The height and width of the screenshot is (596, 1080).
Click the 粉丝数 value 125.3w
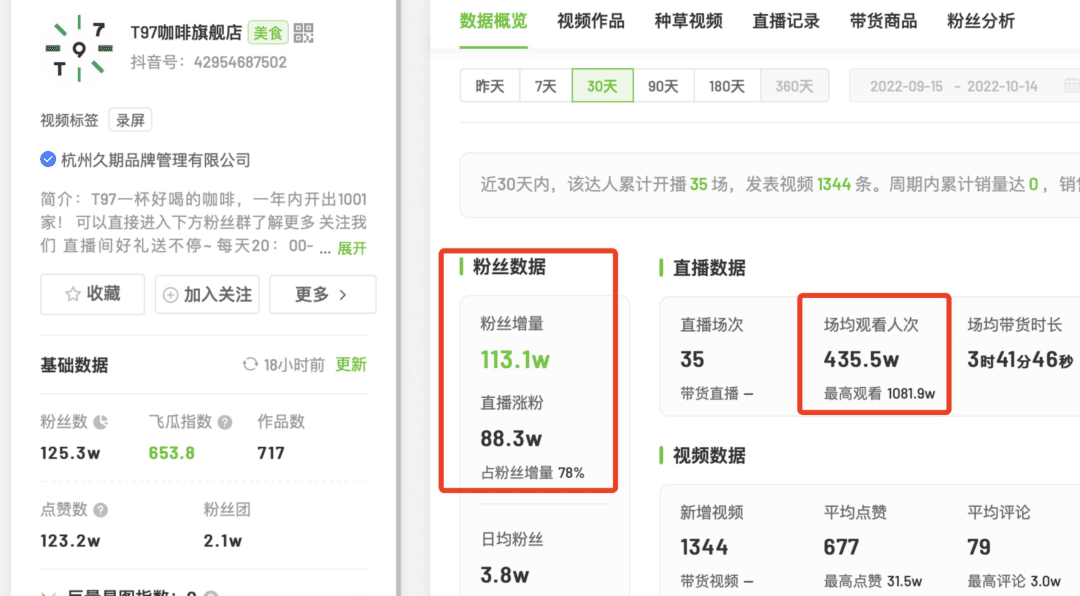point(70,453)
